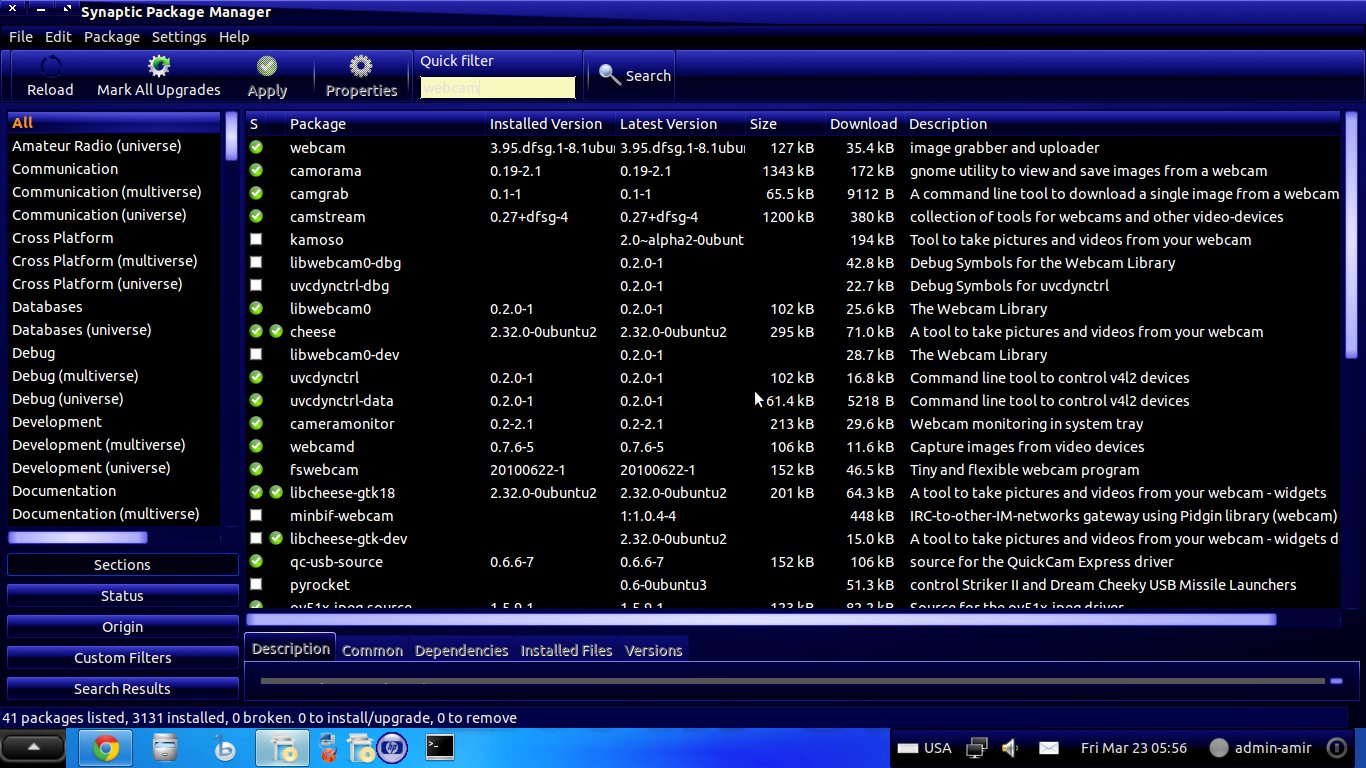
Task: Sort by the Download column header
Action: pyautogui.click(x=865, y=124)
